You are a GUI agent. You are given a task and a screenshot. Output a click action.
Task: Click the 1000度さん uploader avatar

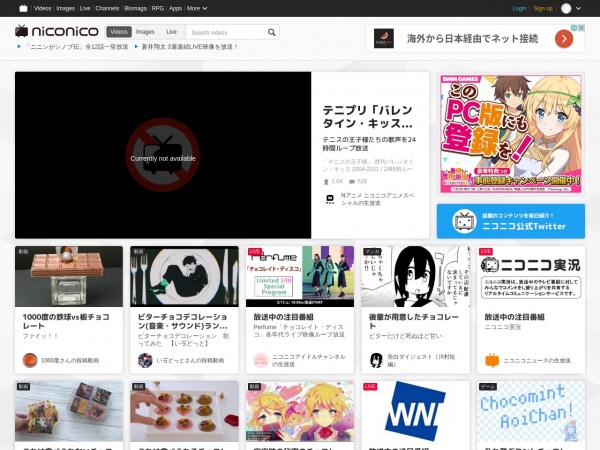coord(30,360)
